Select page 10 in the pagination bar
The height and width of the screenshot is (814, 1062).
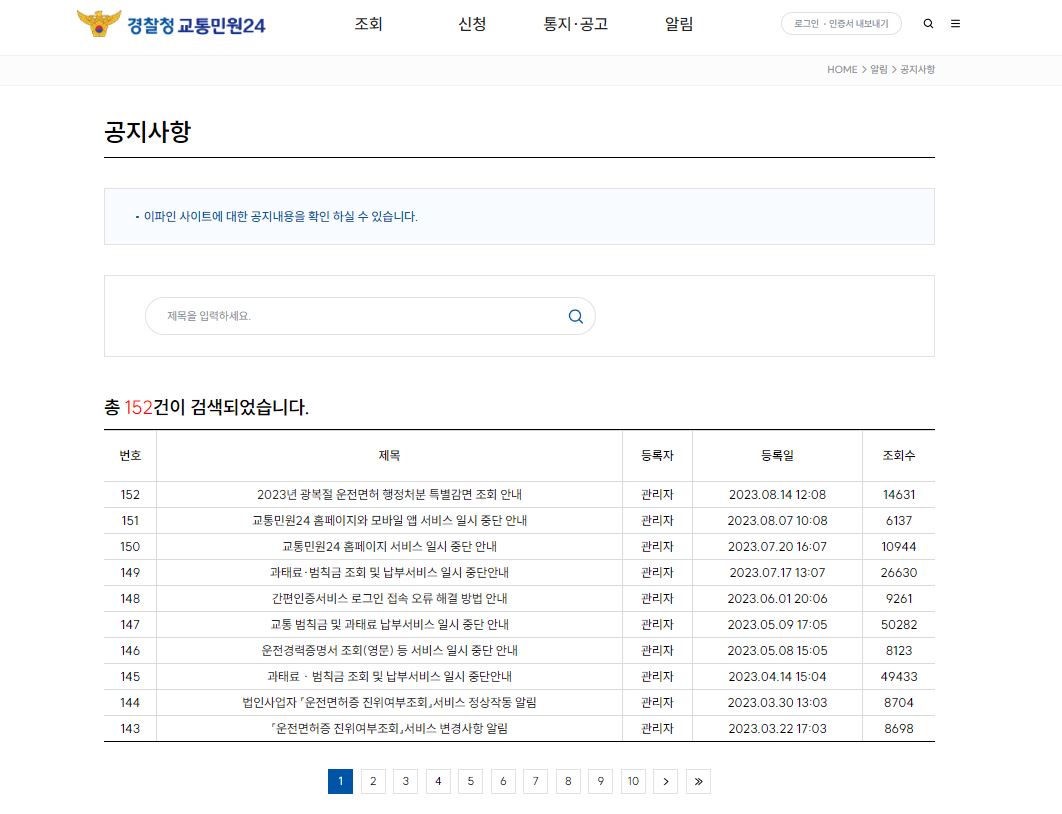click(x=633, y=781)
